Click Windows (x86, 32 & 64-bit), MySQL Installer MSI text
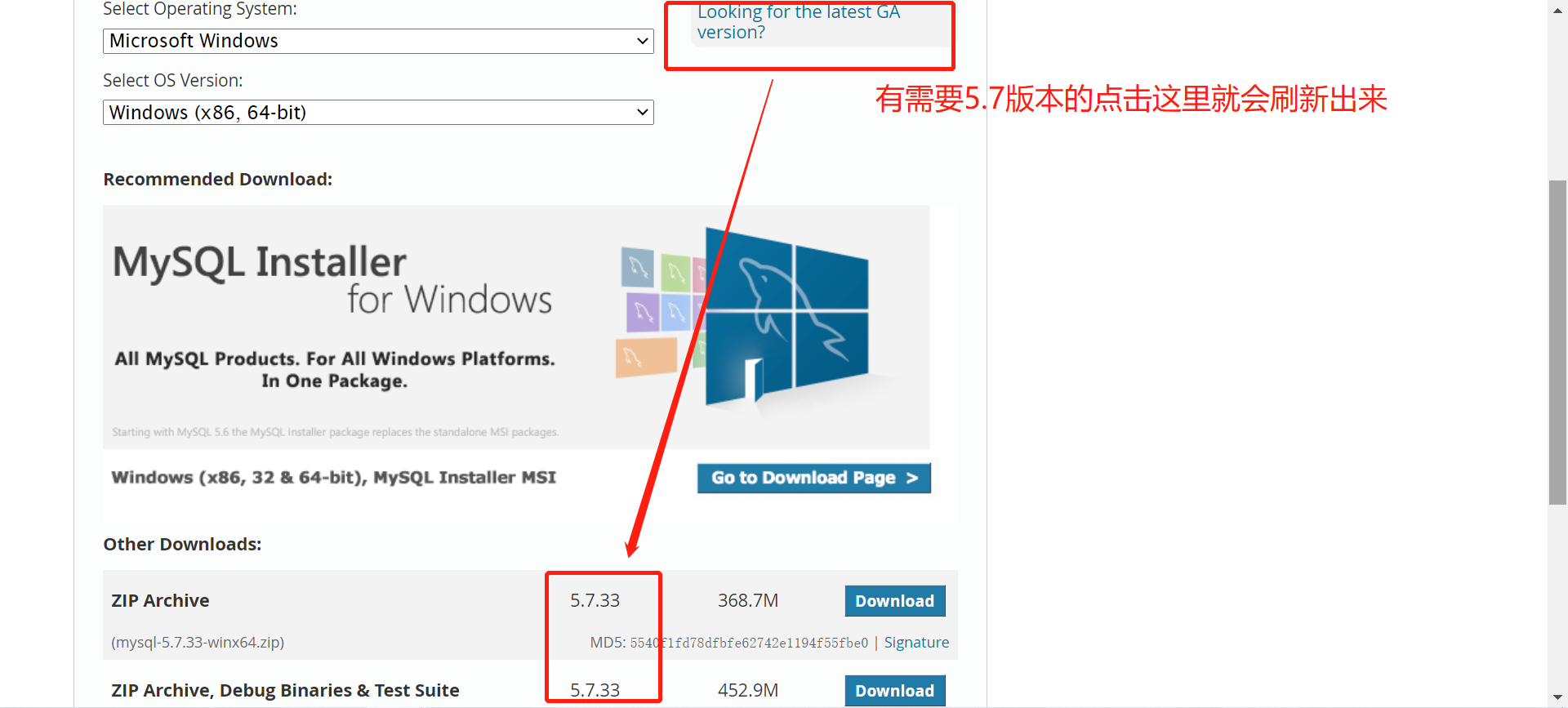 [334, 478]
